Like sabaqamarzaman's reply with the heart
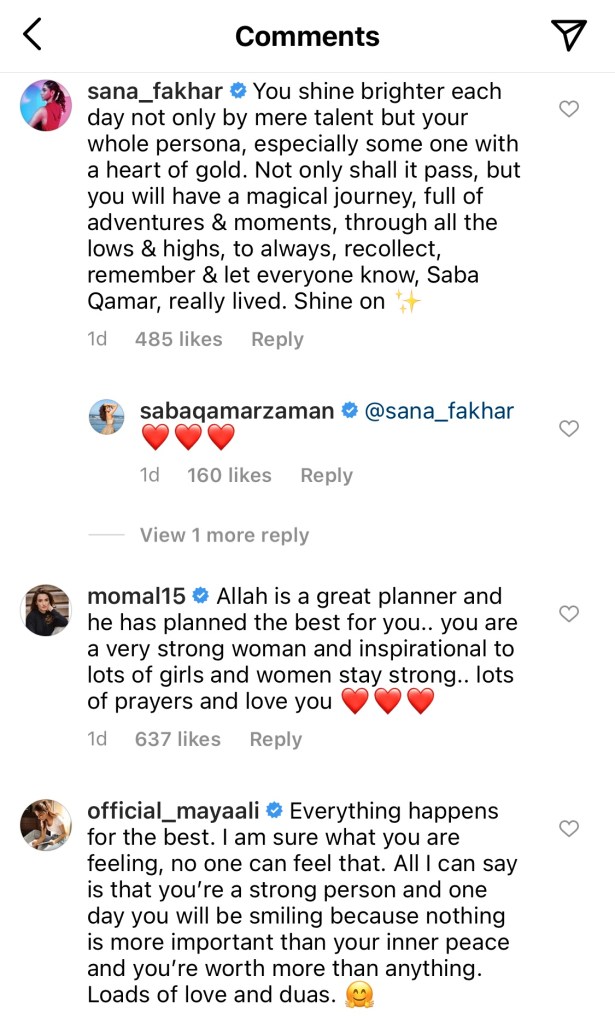This screenshot has width=615, height=1023. 569,428
